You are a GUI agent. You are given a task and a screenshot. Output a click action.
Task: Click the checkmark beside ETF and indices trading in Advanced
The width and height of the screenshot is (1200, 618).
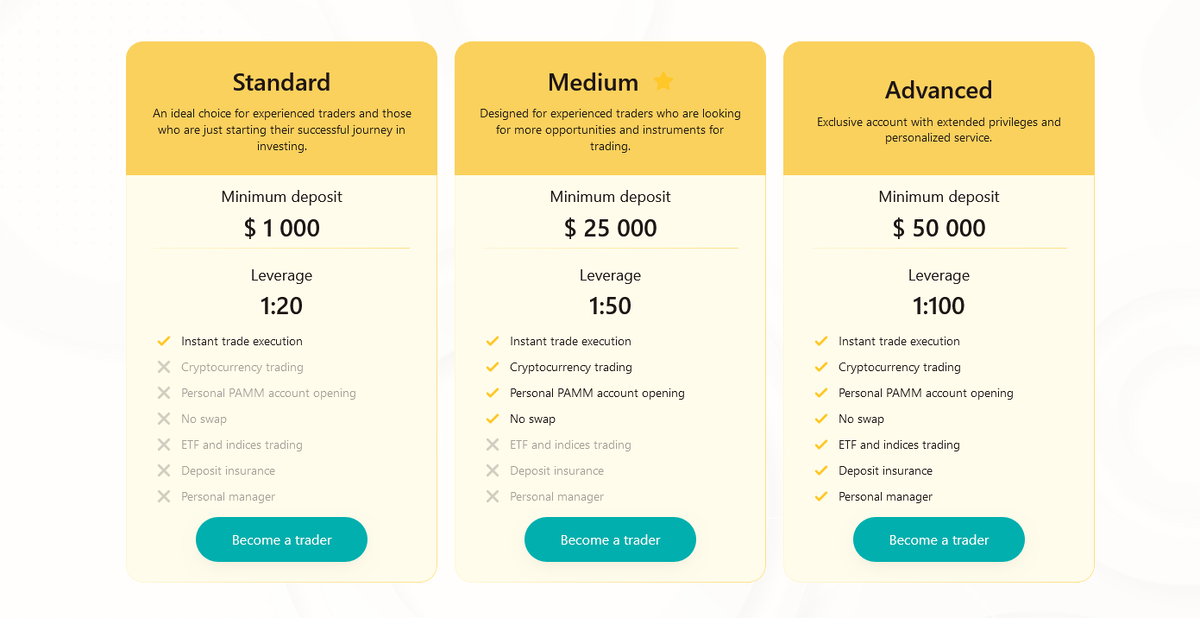[x=821, y=444]
